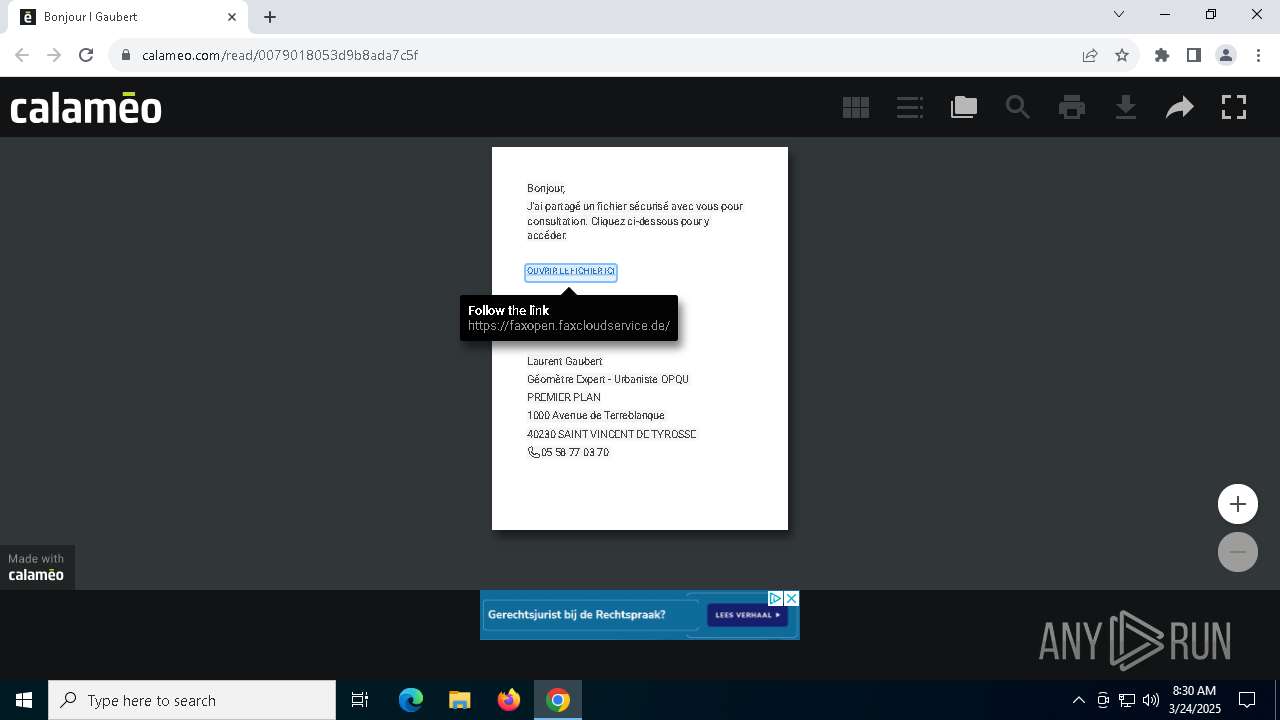This screenshot has height=720, width=1280.
Task: Click the LEES VERHAAL ad button
Action: [747, 615]
